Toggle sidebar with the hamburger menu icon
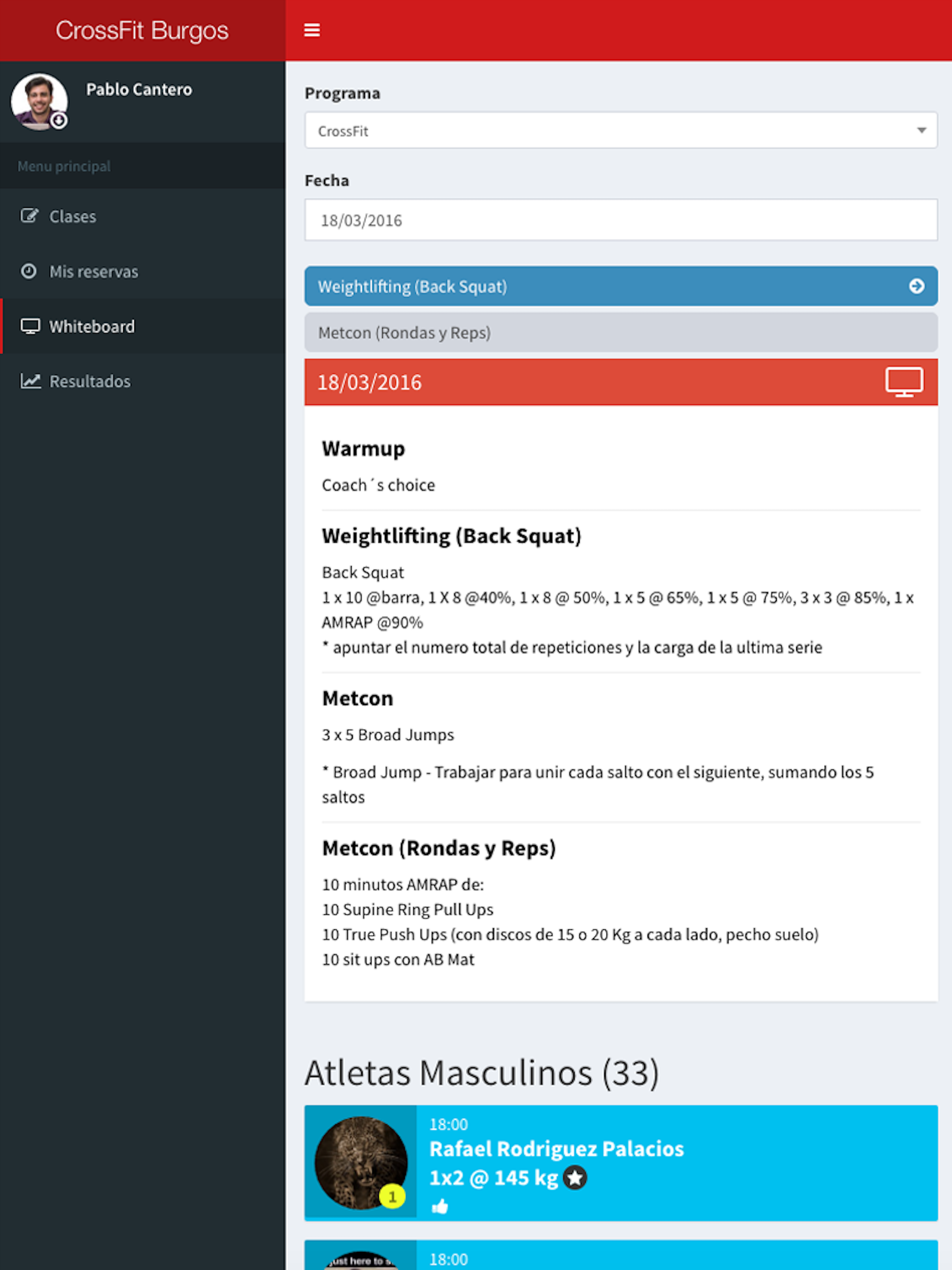952x1270 pixels. [x=312, y=30]
